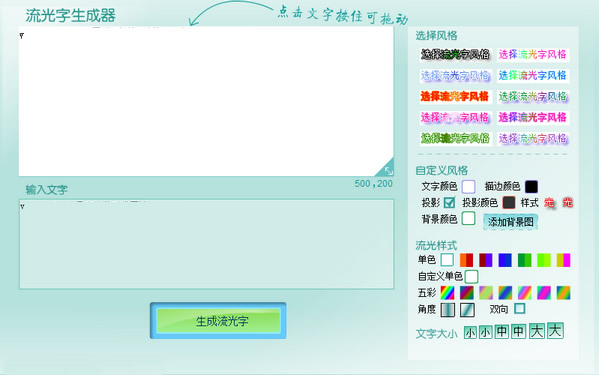This screenshot has height=375, width=599.
Task: Set text size to the smaller 中
Action: pyautogui.click(x=502, y=331)
